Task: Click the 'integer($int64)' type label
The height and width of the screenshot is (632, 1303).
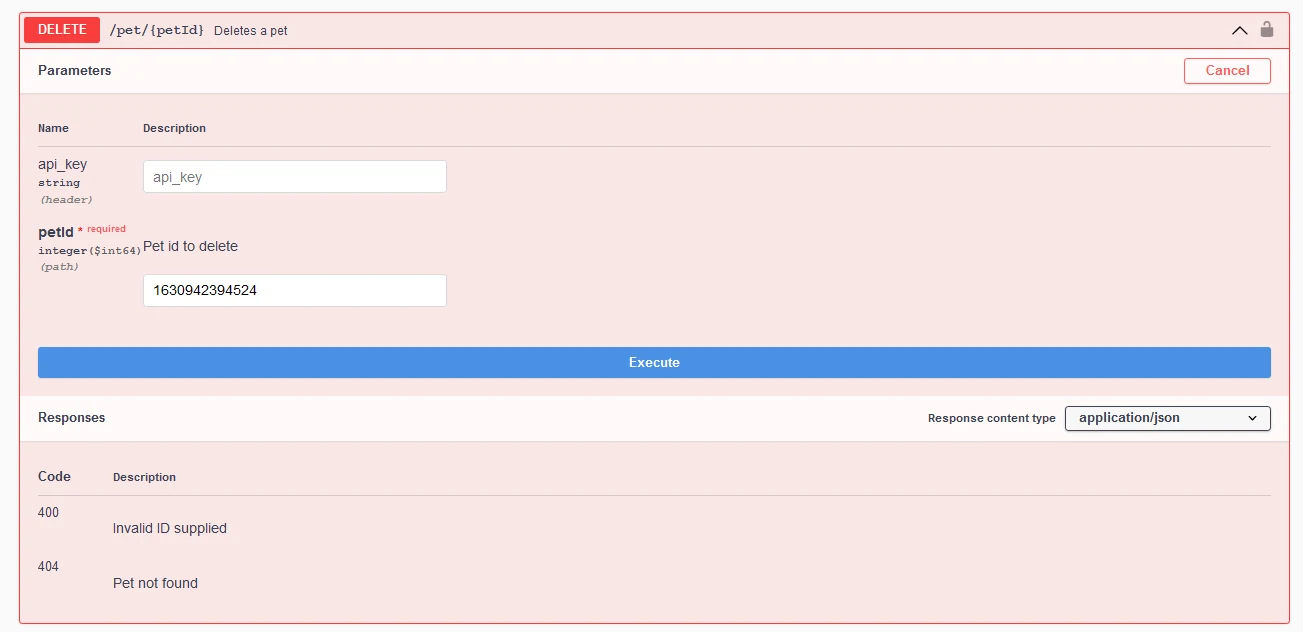Action: tap(90, 251)
